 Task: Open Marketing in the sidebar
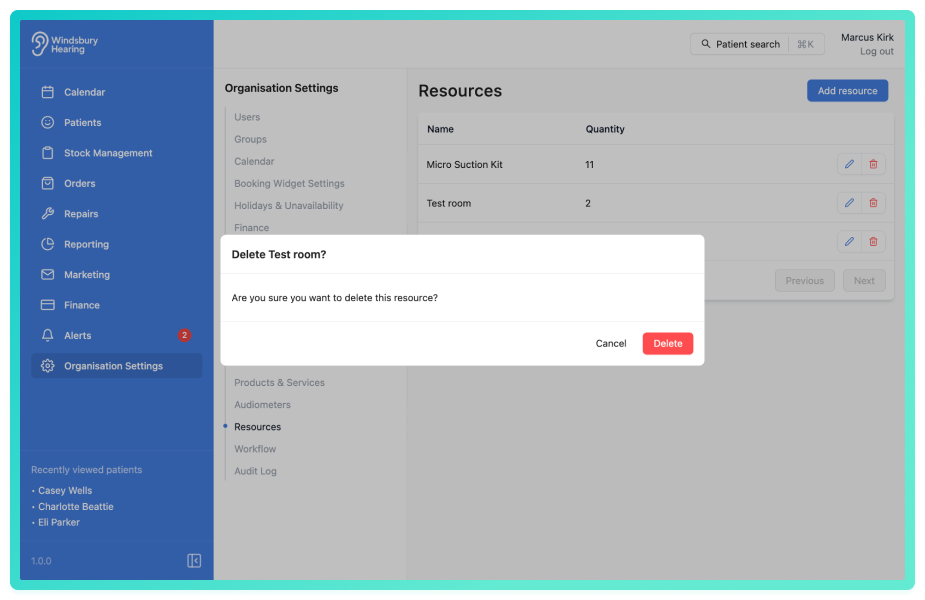click(x=116, y=274)
